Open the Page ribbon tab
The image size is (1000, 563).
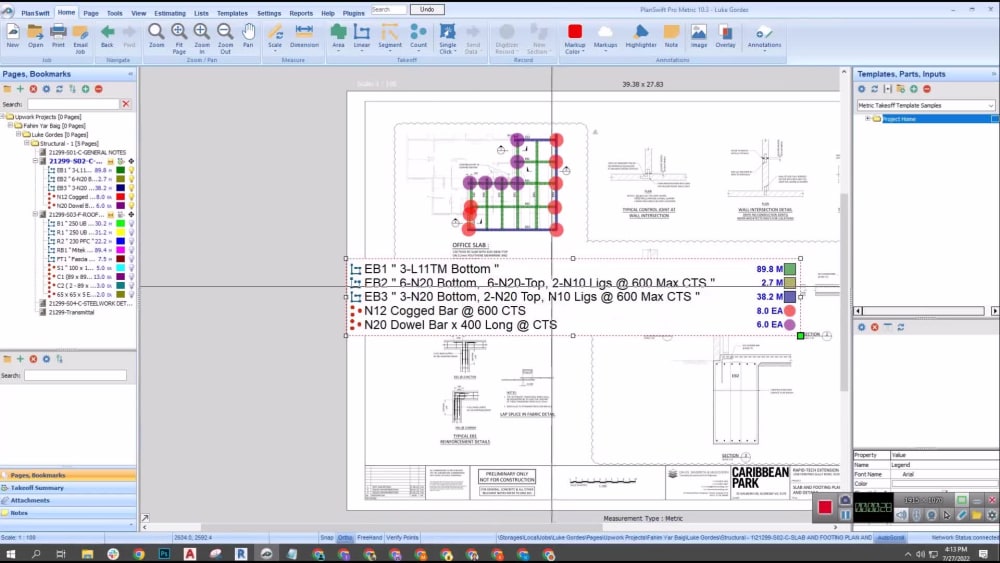91,13
